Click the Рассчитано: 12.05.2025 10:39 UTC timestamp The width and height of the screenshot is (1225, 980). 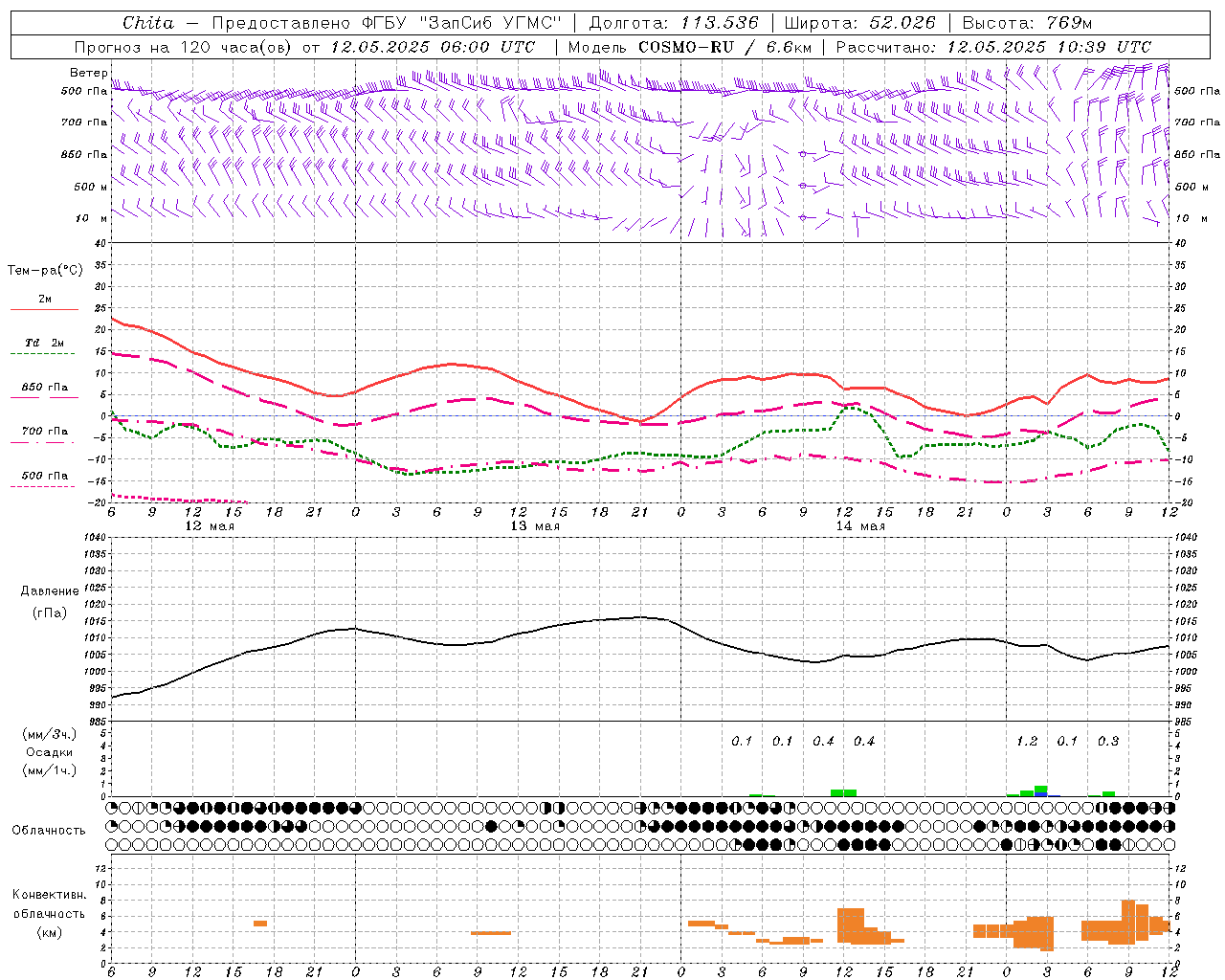point(993,47)
